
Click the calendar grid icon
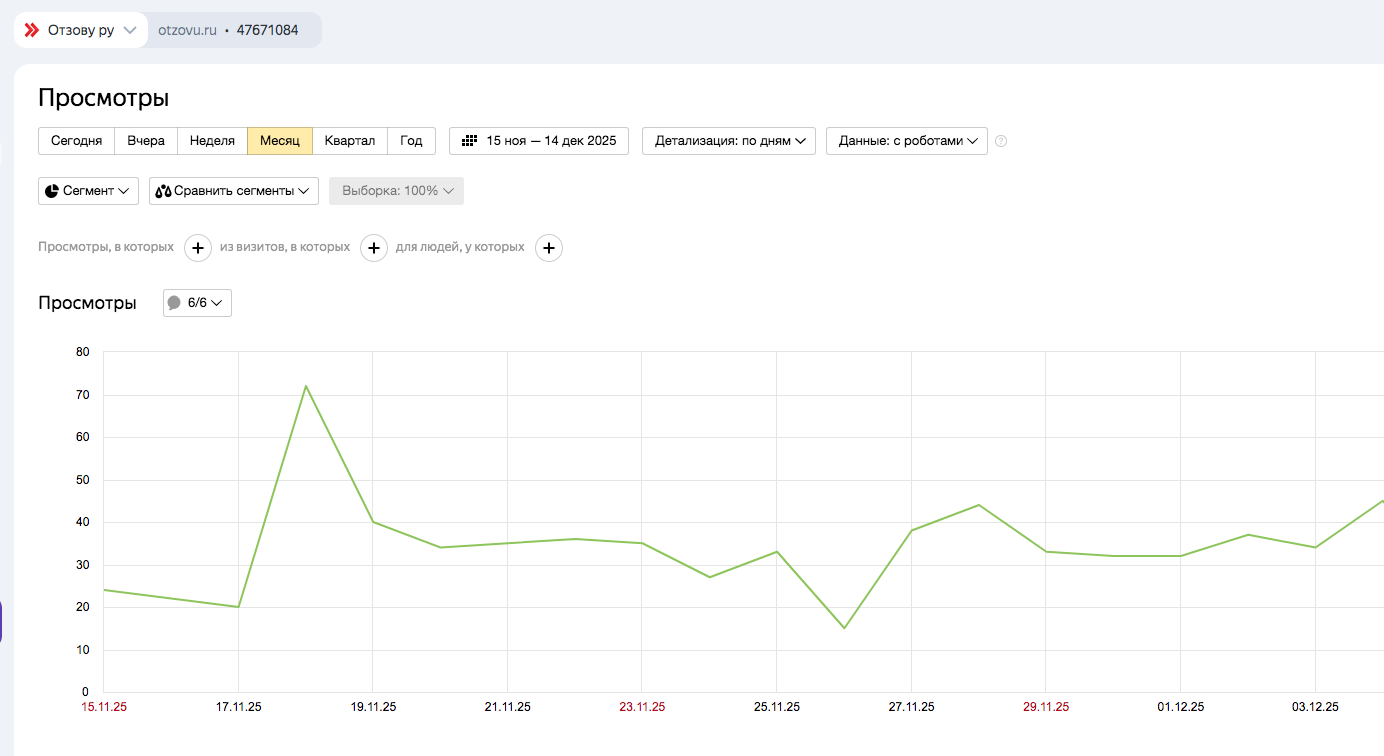469,141
